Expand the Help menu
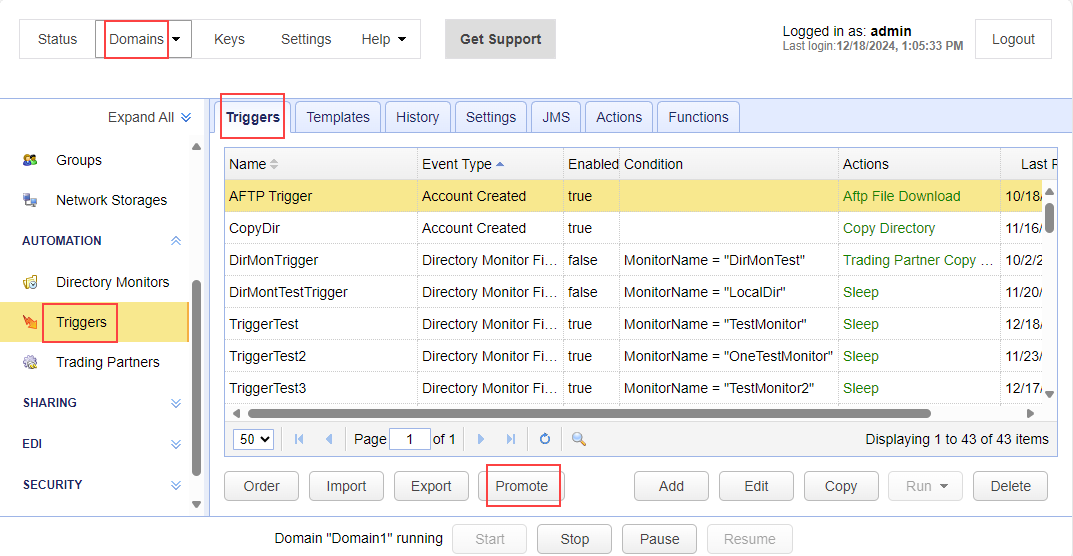Image resolution: width=1073 pixels, height=556 pixels. coord(384,39)
